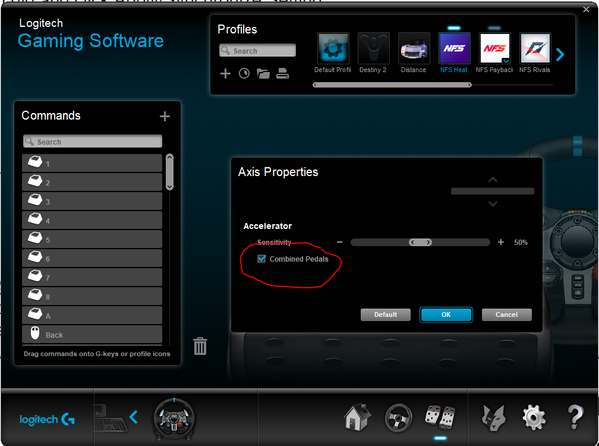
Task: Select the NFS Heat profile
Action: click(454, 48)
